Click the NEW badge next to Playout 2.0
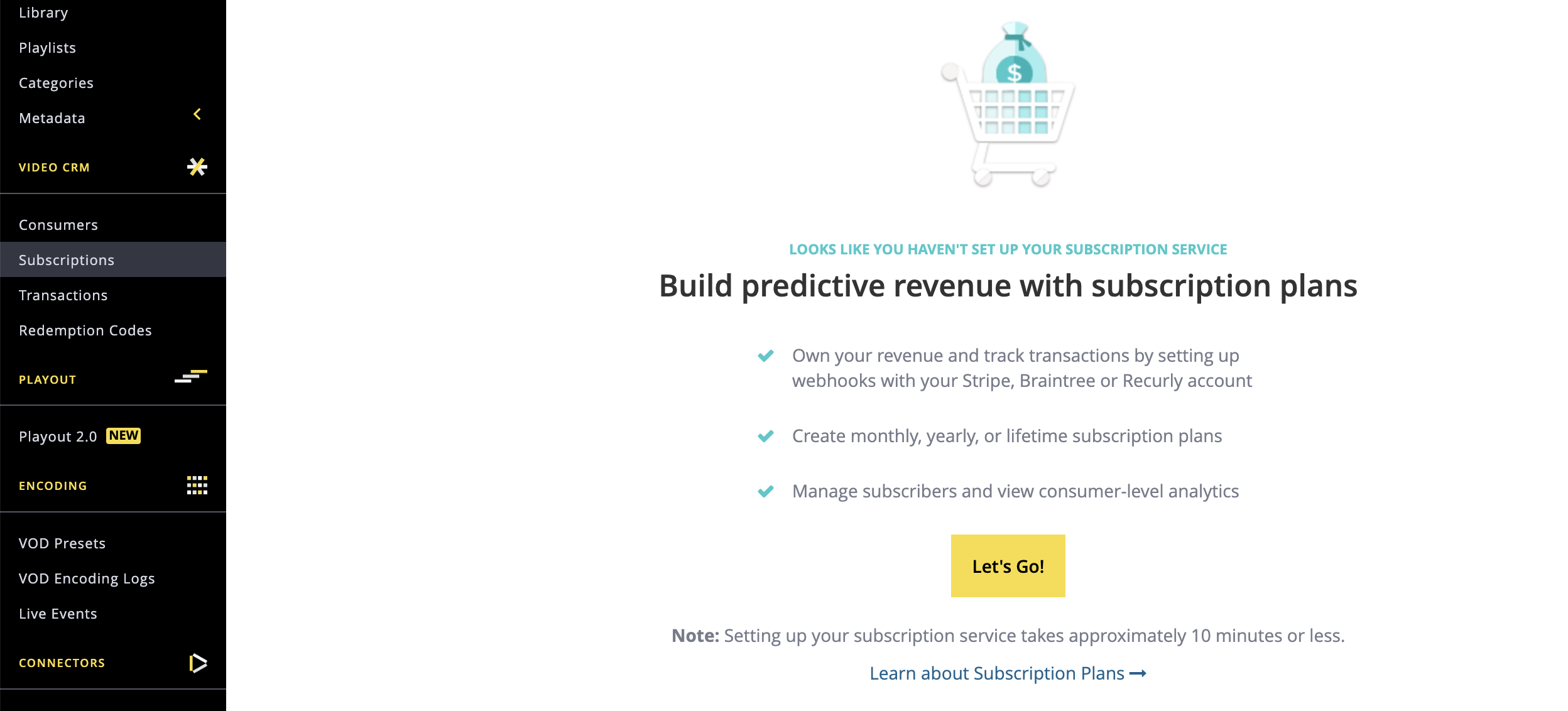1568x711 pixels. (123, 435)
